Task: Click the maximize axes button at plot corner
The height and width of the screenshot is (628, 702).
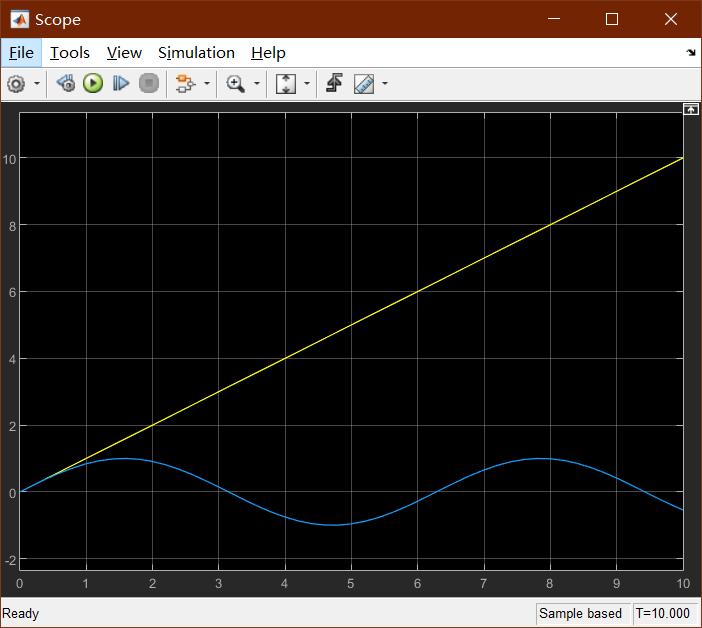Action: (690, 109)
